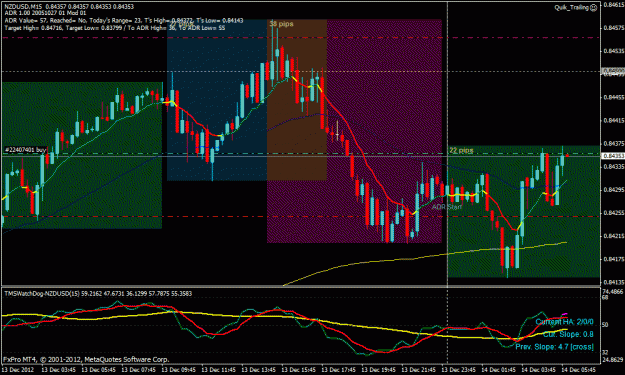
Task: Click the '14 Dec 03:45' time axis label
Action: (539, 369)
